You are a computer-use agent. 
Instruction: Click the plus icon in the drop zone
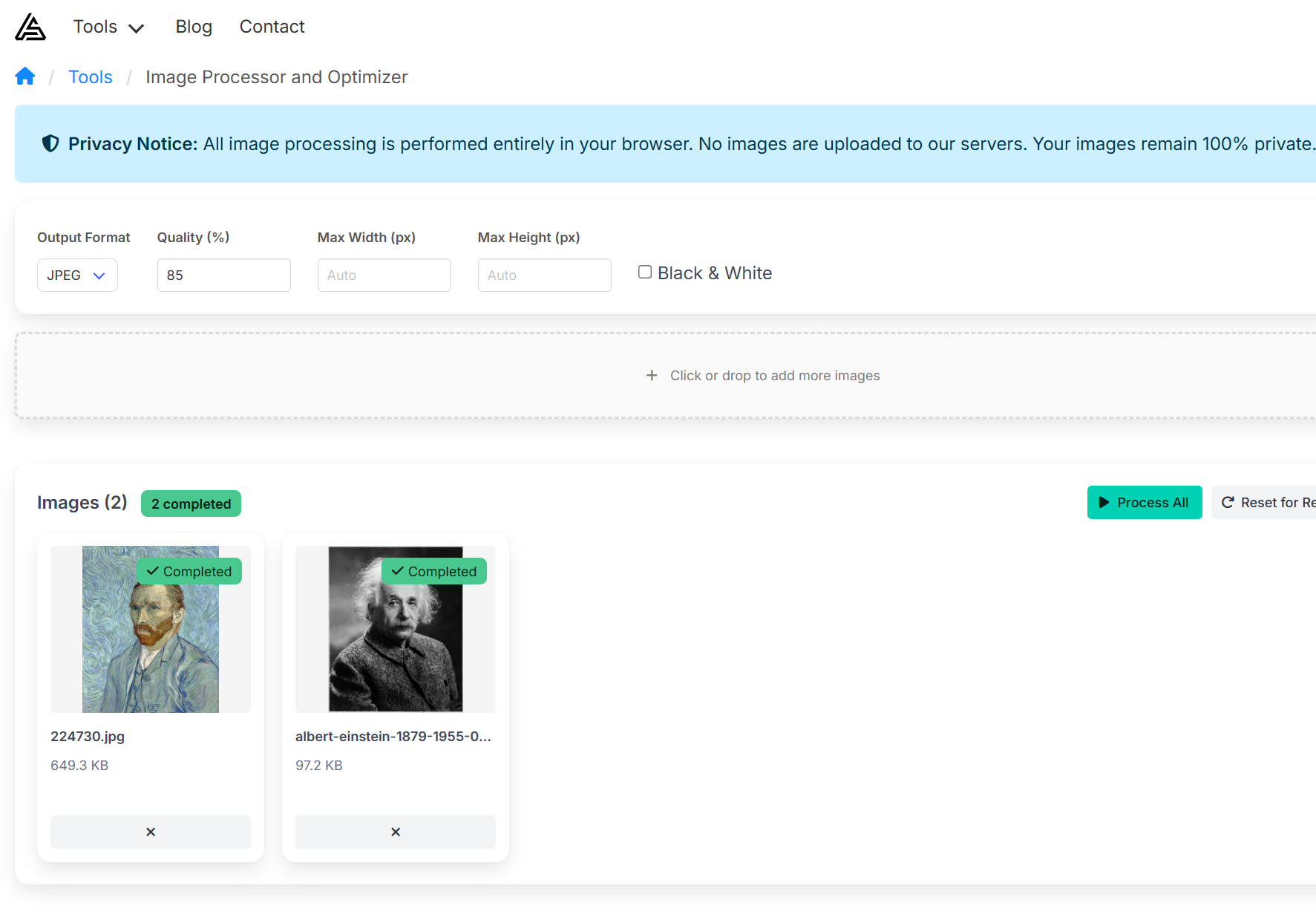point(652,376)
